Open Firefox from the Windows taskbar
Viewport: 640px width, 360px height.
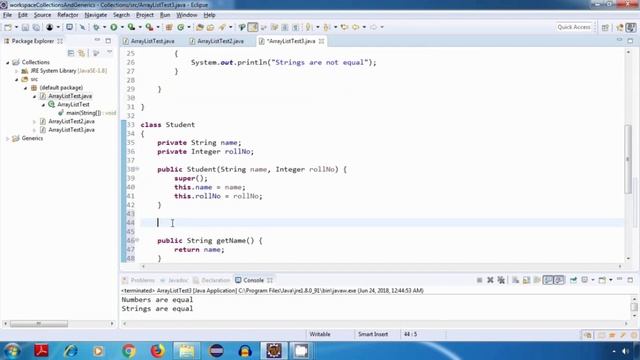(158, 351)
